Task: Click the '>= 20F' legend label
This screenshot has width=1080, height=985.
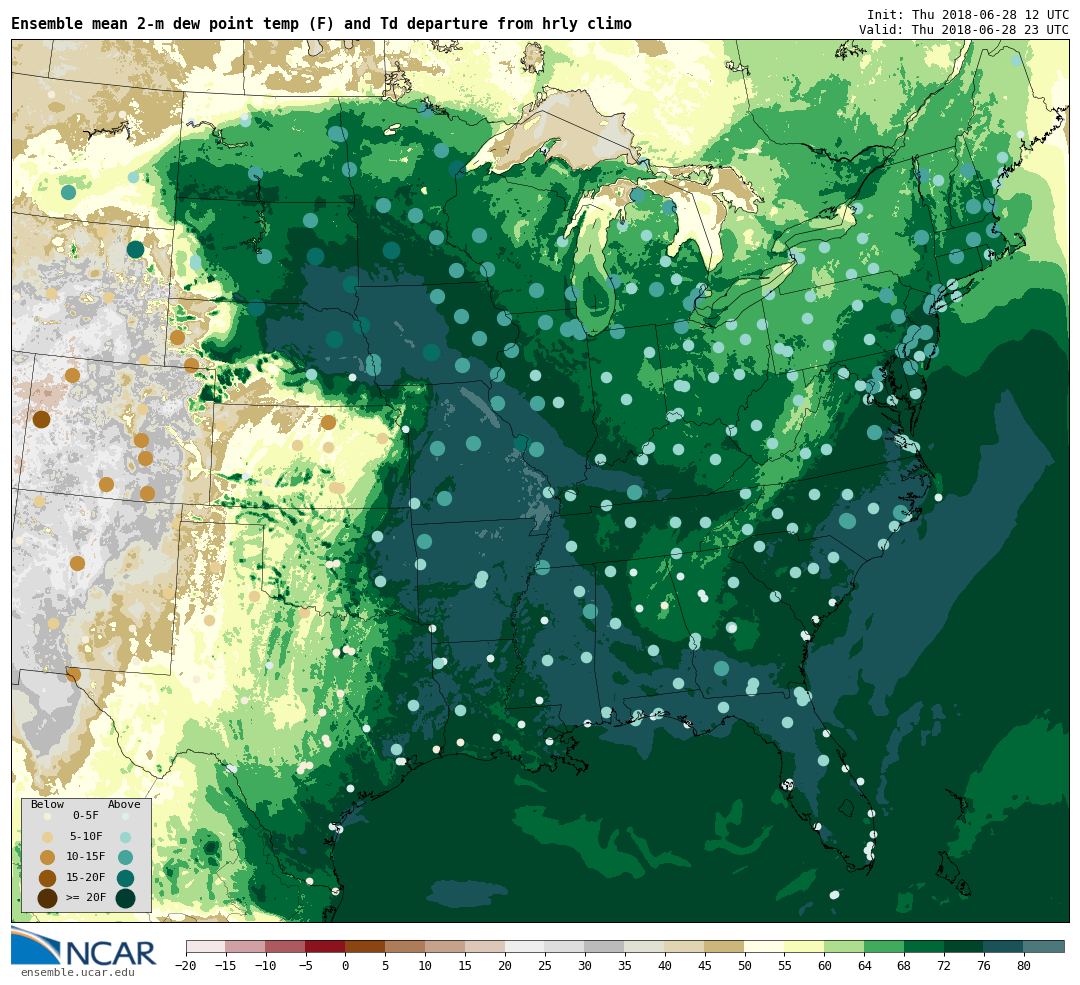Action: pos(86,898)
